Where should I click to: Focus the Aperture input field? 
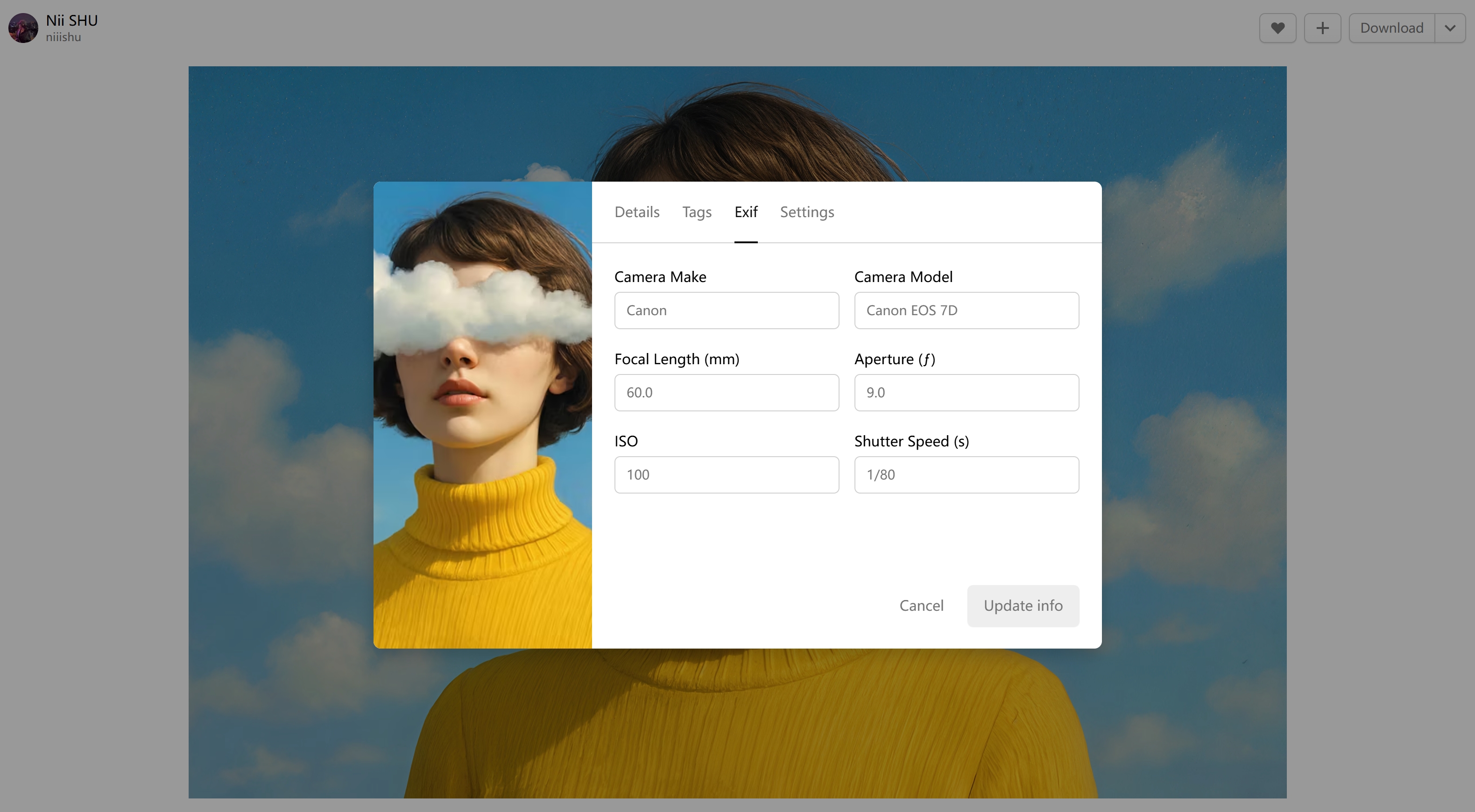pyautogui.click(x=967, y=392)
